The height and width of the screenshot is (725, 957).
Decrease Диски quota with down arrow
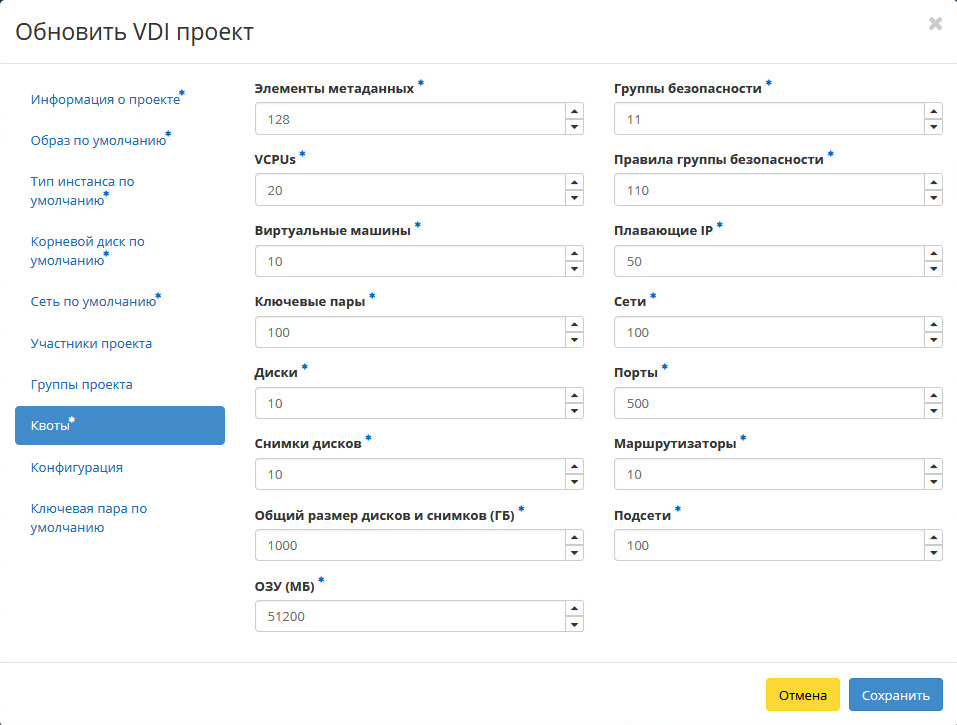click(574, 411)
